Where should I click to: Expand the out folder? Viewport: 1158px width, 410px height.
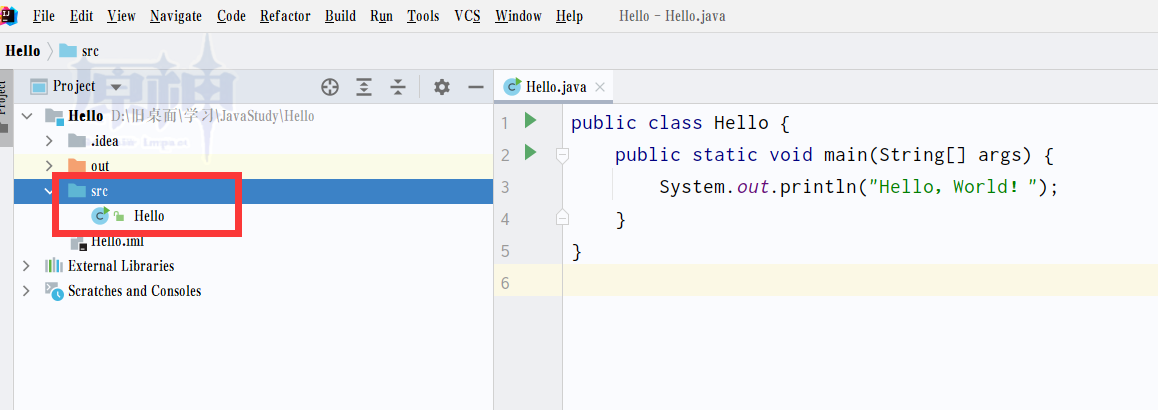(49, 165)
